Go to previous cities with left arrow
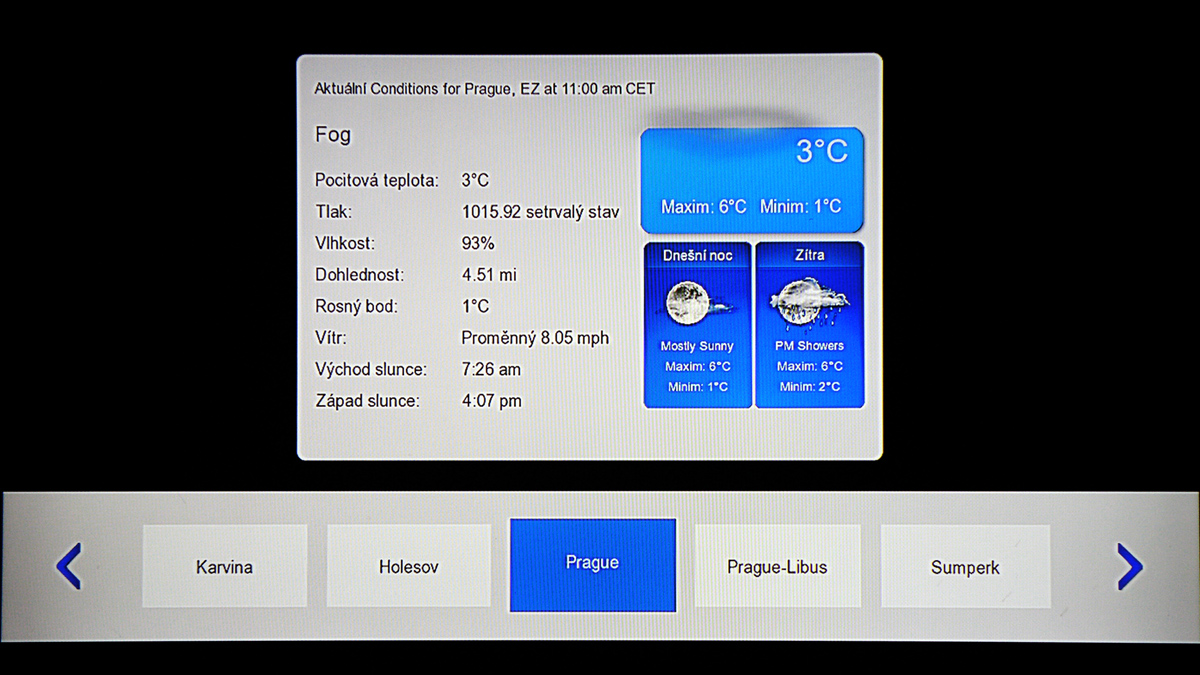The image size is (1200, 675). [68, 567]
